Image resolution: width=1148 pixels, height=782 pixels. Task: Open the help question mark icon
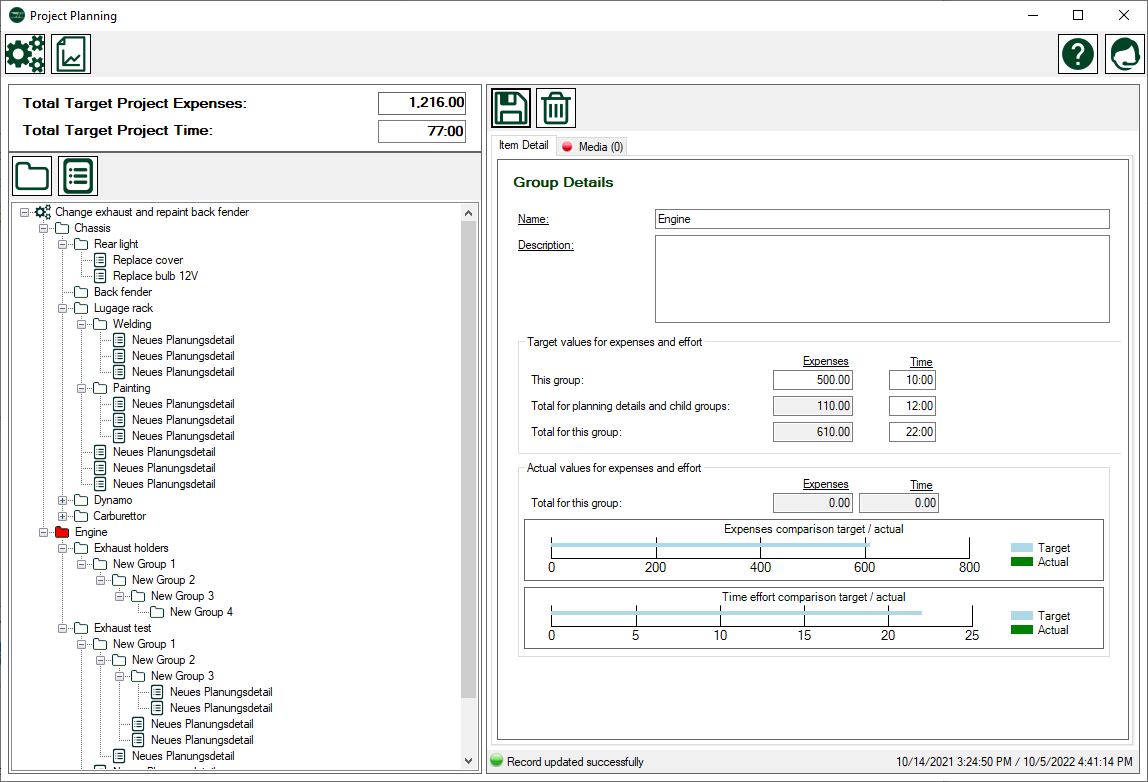[1078, 54]
